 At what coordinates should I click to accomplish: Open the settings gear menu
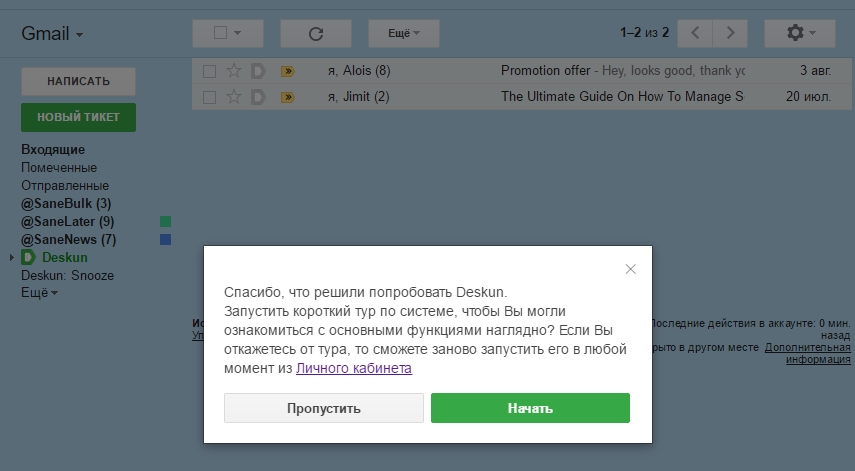[799, 33]
